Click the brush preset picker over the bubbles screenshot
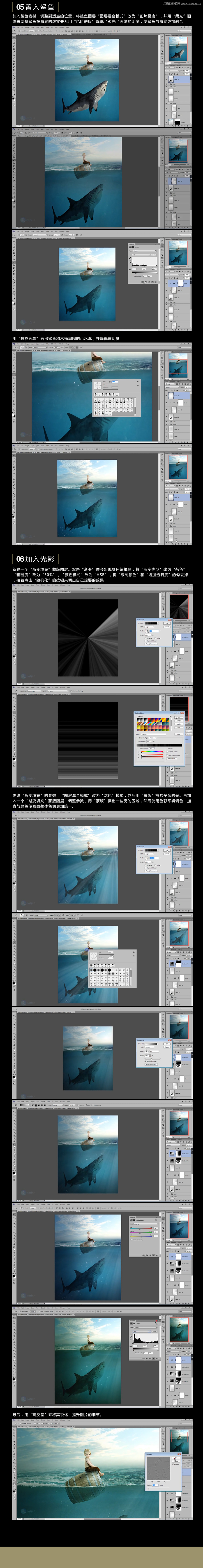The image size is (203, 1568). click(x=116, y=399)
